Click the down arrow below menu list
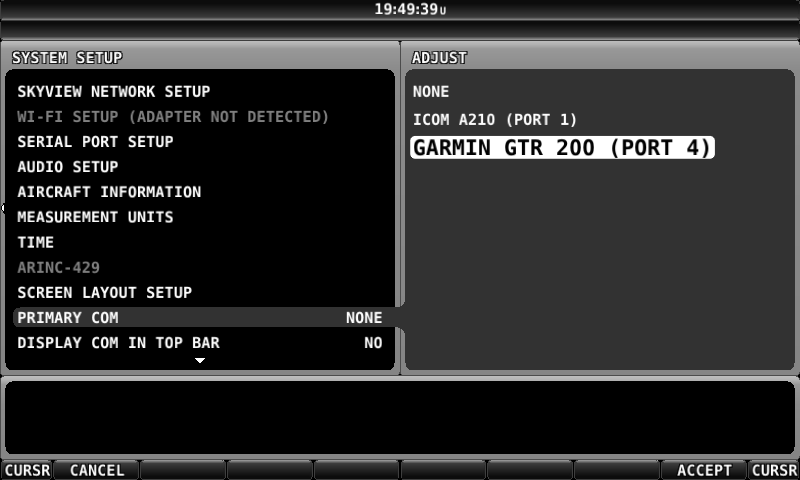Viewport: 800px width, 480px height. [200, 361]
